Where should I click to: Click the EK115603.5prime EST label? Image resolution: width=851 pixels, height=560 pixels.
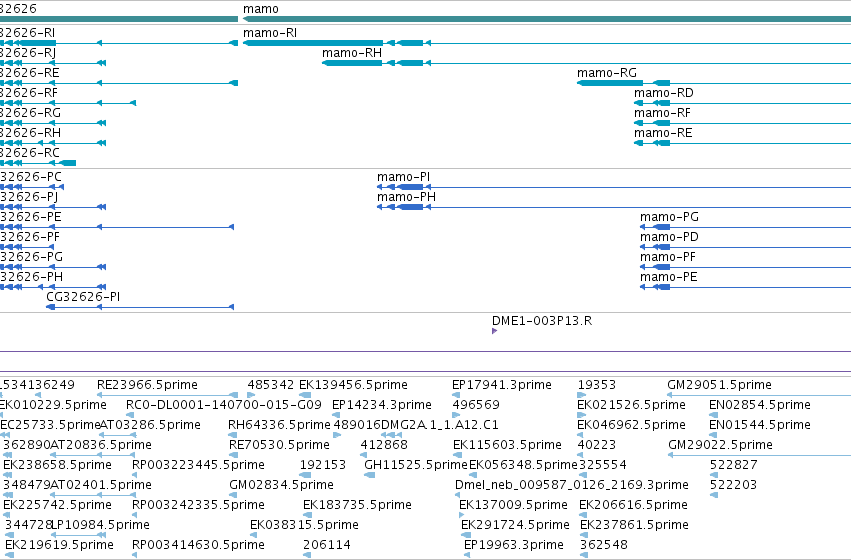click(507, 445)
